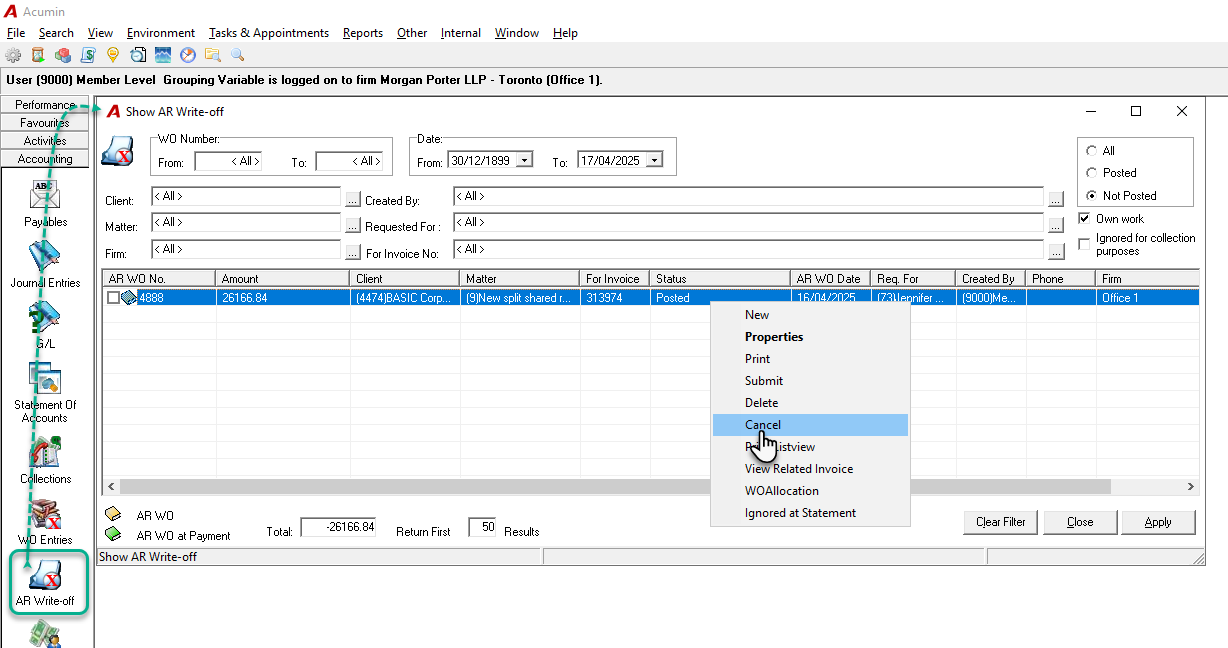Click the Close button beside Apply
Viewport: 1228px width, 648px height.
click(1080, 522)
